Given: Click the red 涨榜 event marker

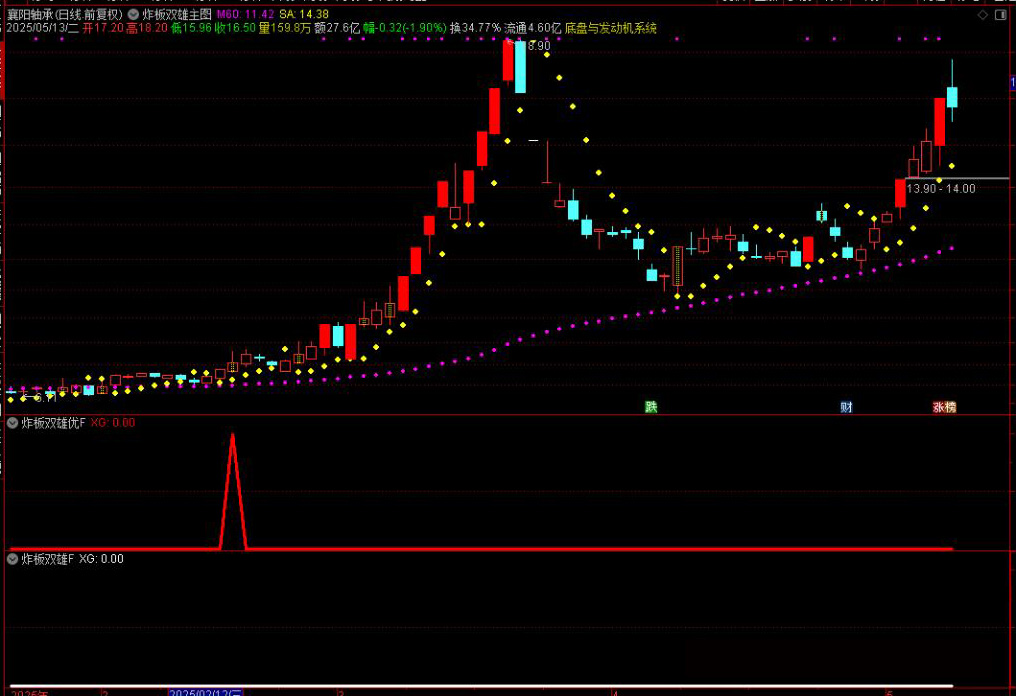Looking at the screenshot, I should pos(944,407).
